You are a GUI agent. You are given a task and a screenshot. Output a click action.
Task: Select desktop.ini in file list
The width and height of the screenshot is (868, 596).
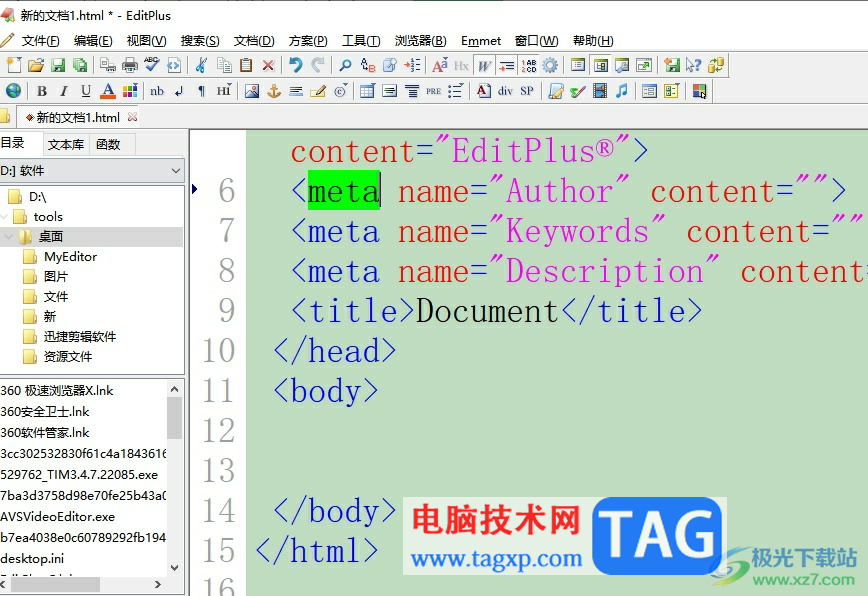pos(32,558)
